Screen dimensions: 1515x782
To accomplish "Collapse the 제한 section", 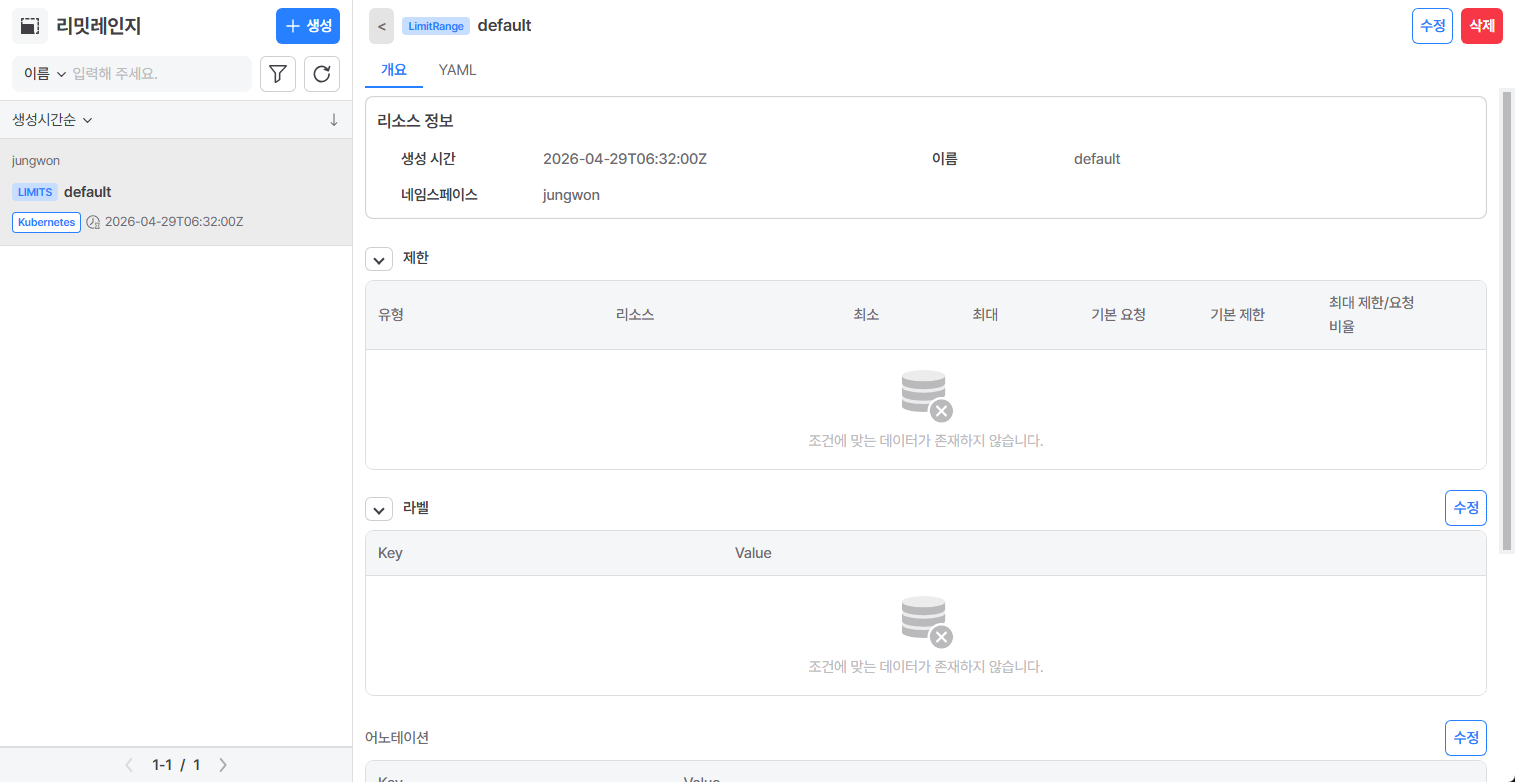I will pyautogui.click(x=379, y=259).
